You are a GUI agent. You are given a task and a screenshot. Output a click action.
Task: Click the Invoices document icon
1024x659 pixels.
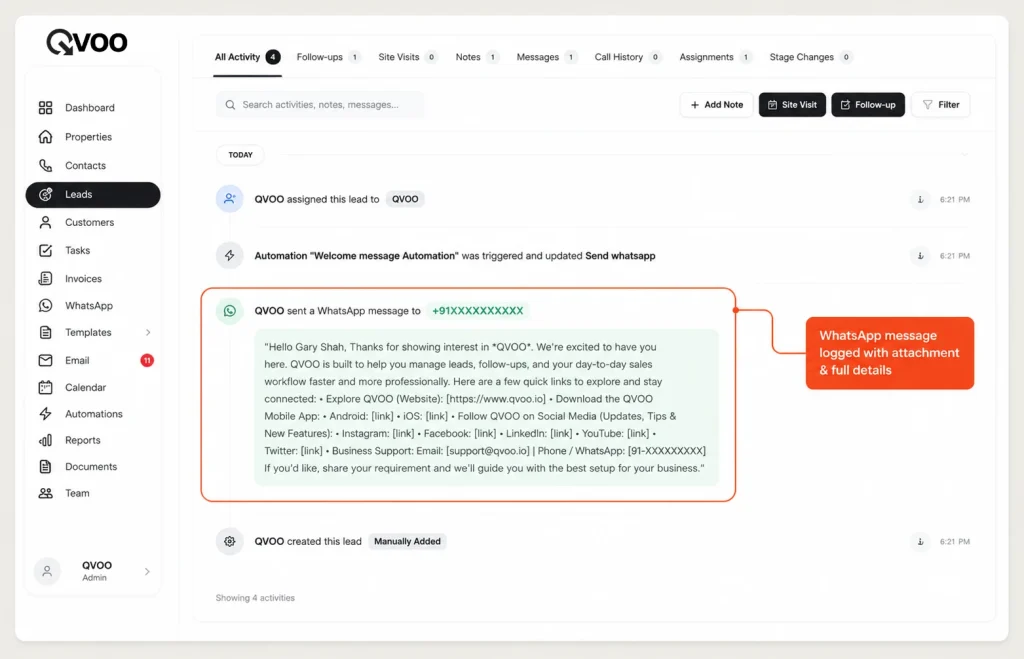point(45,279)
